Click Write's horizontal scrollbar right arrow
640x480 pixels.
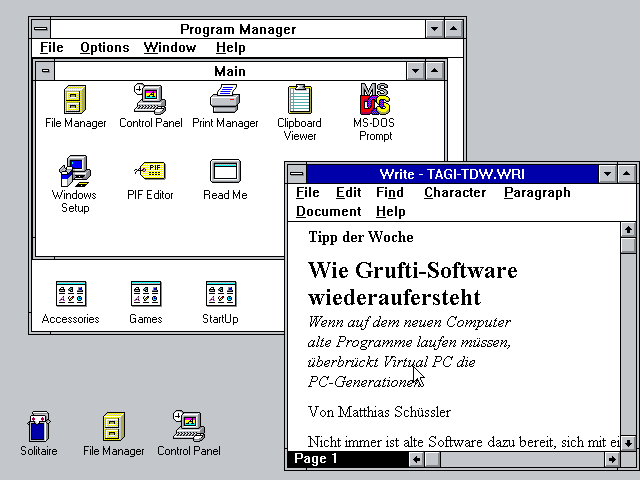point(611,459)
